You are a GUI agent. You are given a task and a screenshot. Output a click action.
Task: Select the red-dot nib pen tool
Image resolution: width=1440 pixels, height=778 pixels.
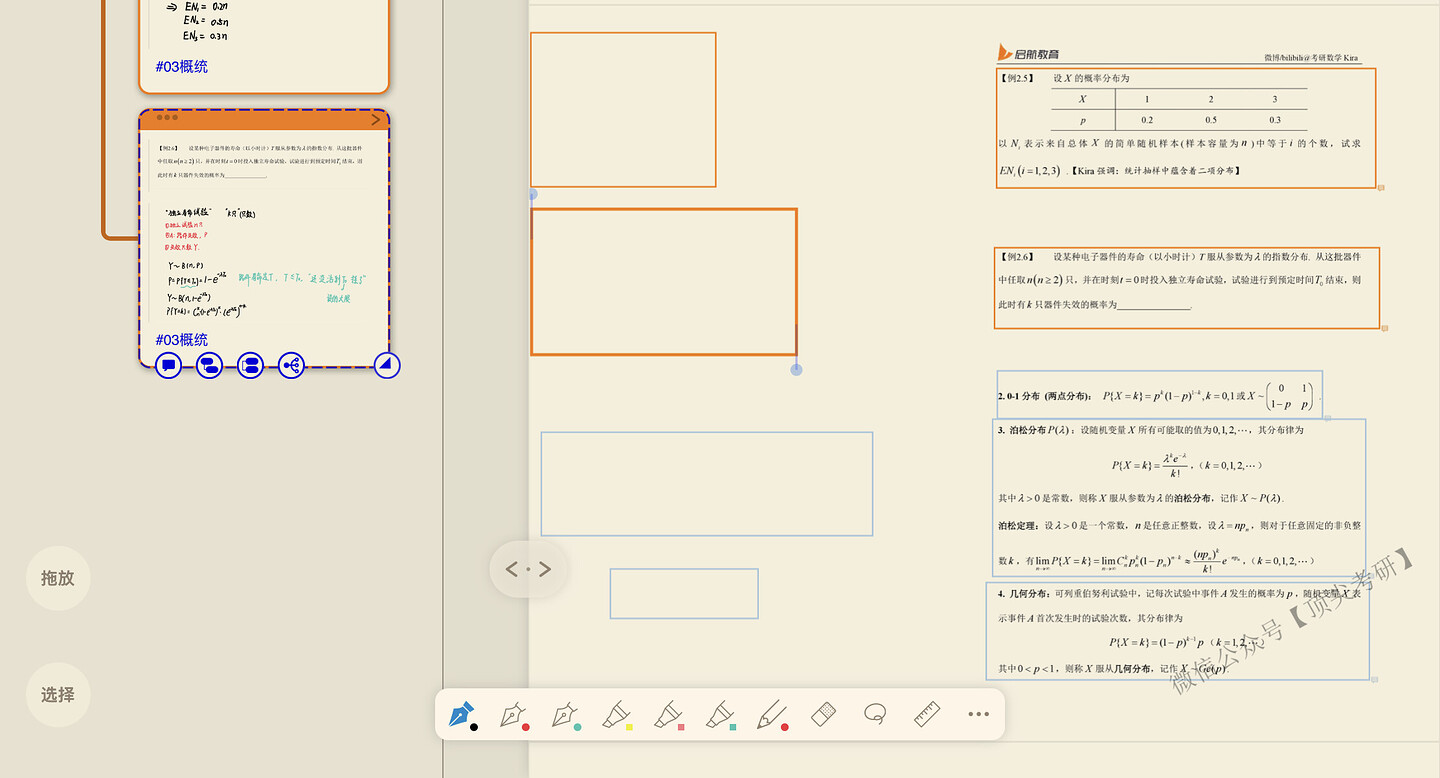[514, 715]
